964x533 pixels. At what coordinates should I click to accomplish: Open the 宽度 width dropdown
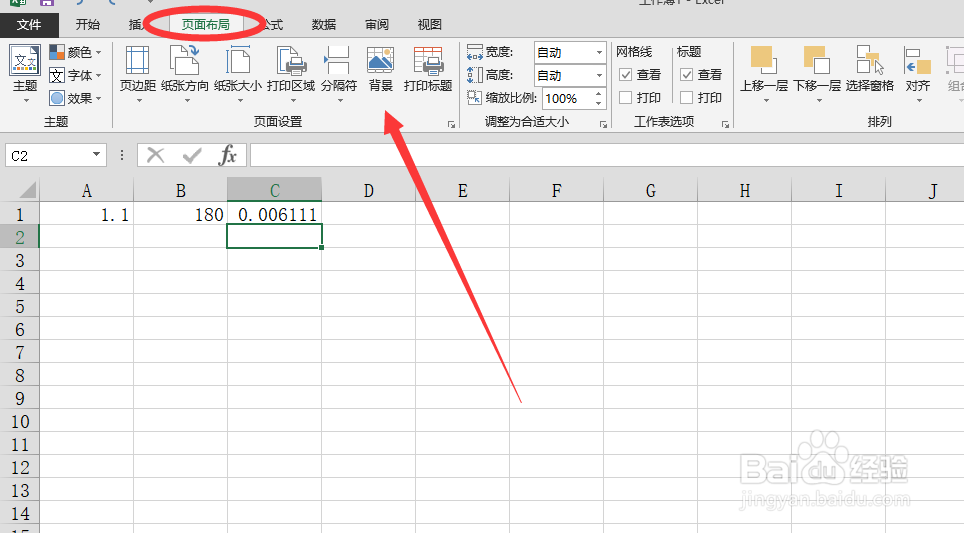[599, 52]
